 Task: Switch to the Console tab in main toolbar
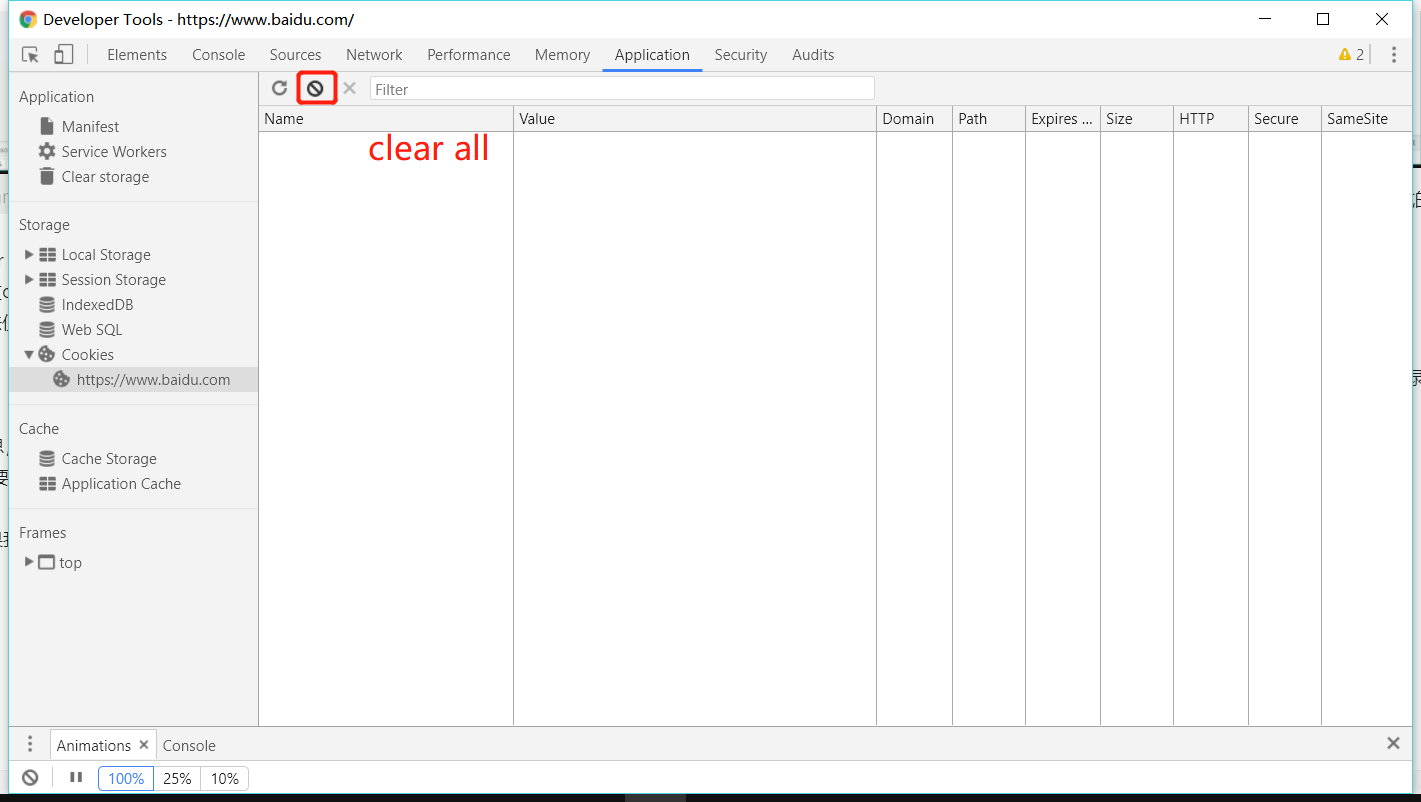tap(218, 55)
